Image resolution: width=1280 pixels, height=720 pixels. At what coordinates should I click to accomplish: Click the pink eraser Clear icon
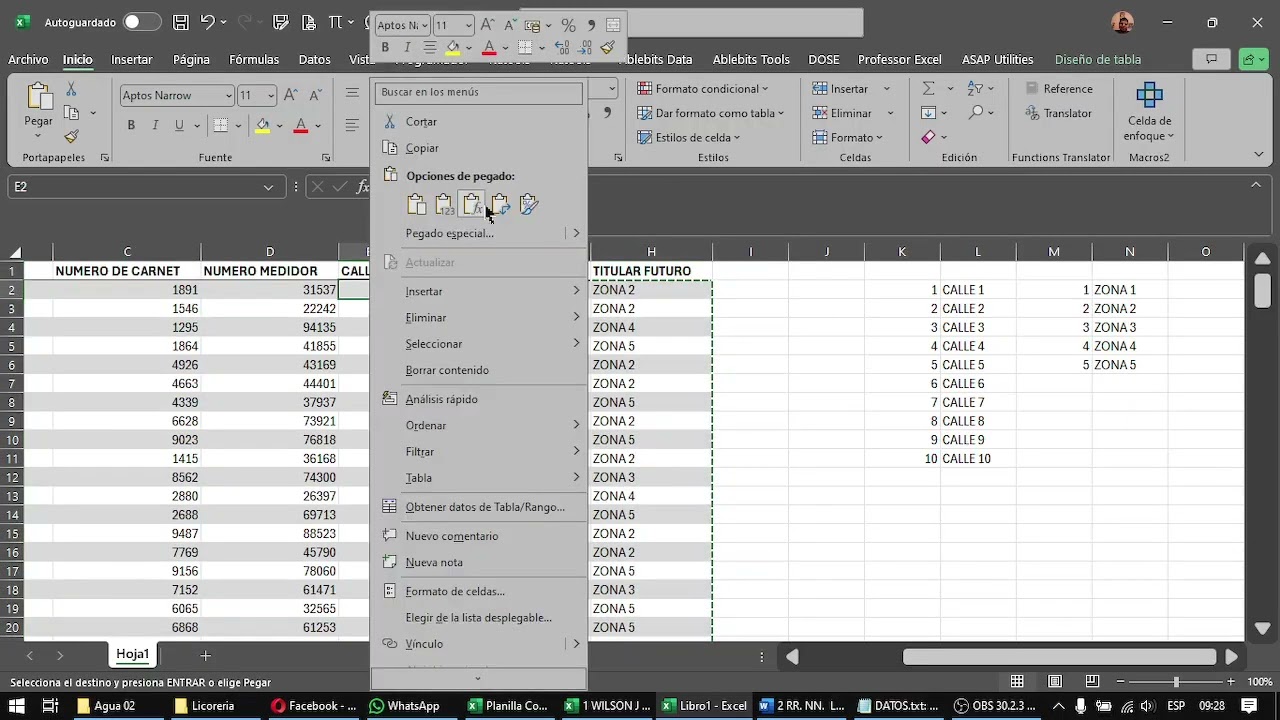coord(928,137)
